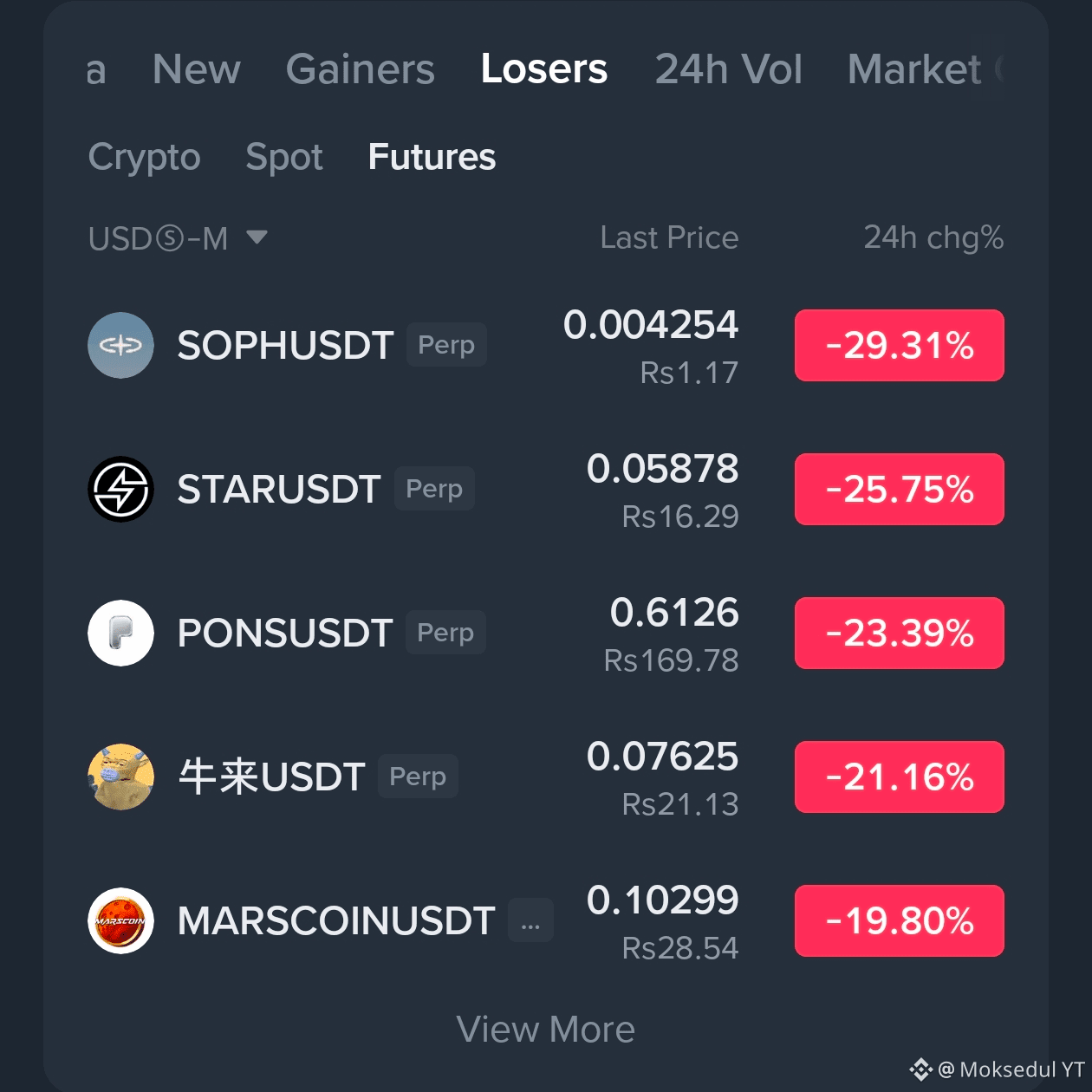The width and height of the screenshot is (1092, 1092).
Task: Select the Crypto sub-tab
Action: point(144,157)
